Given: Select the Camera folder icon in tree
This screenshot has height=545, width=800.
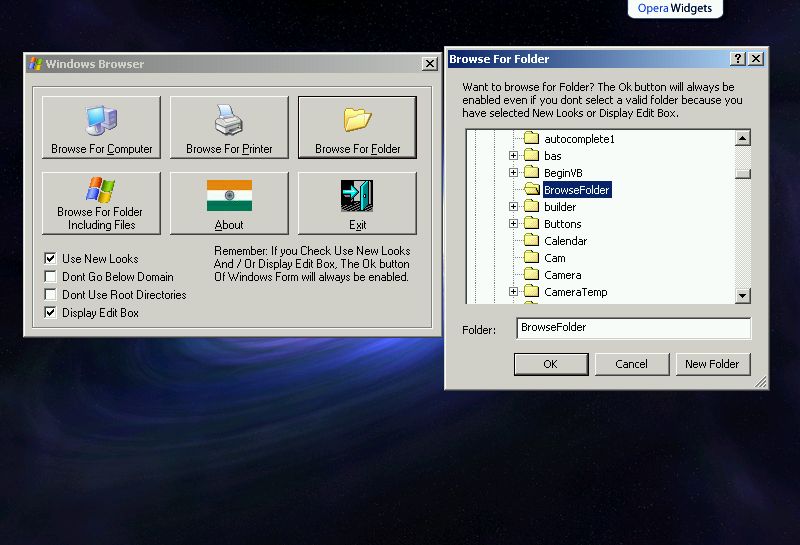Looking at the screenshot, I should (531, 275).
